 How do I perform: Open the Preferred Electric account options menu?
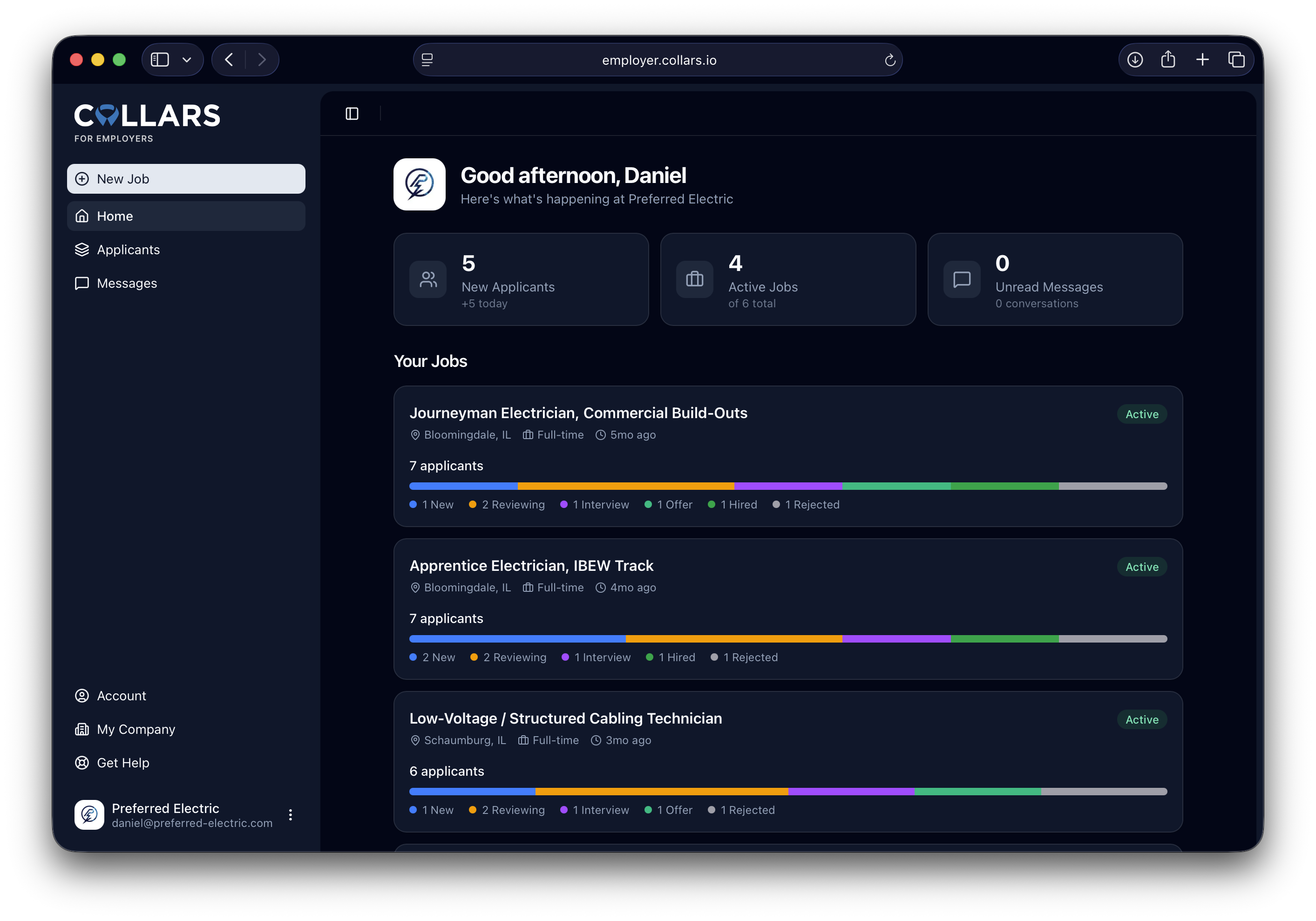[x=291, y=815]
